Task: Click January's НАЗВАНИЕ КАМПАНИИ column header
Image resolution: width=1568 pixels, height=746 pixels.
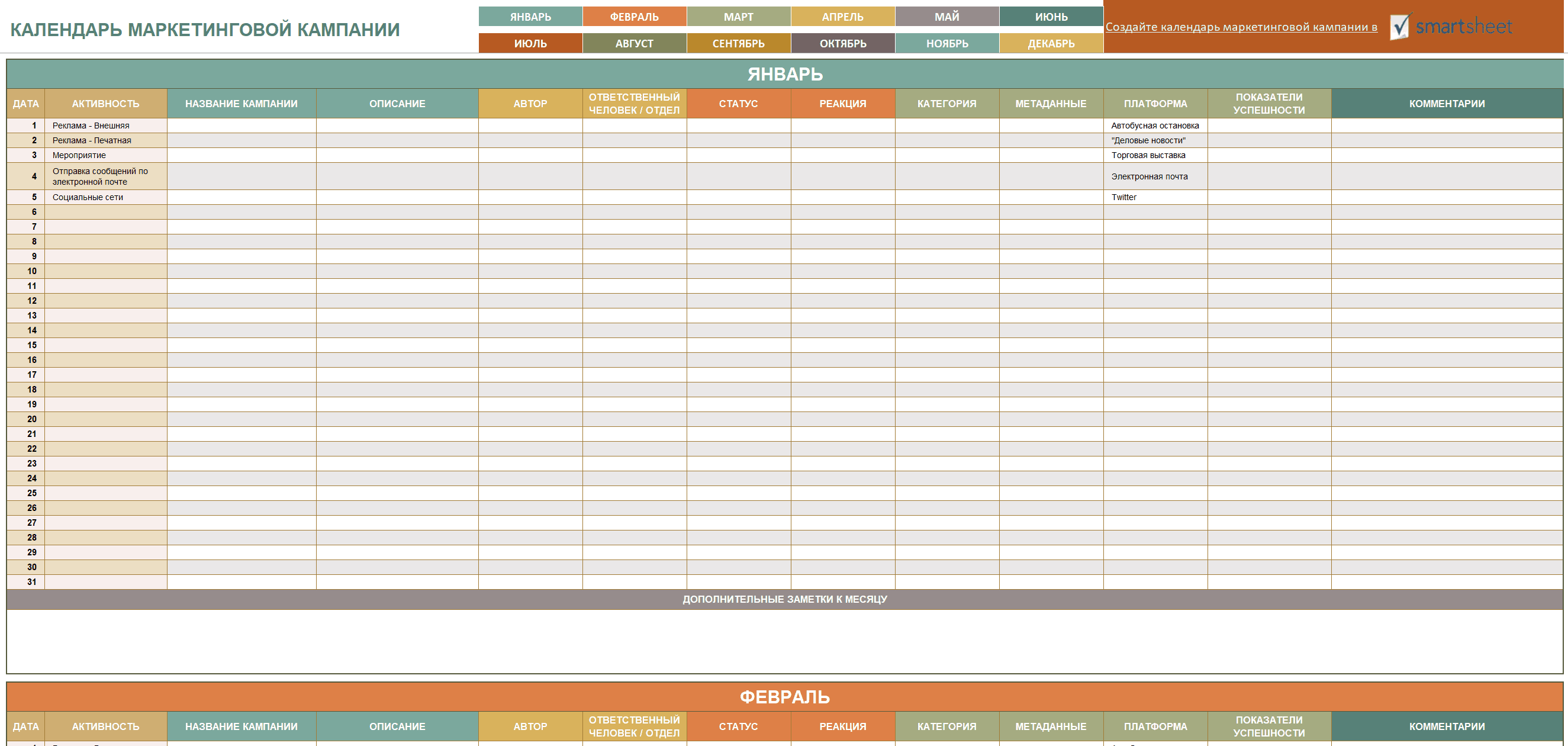Action: pos(242,104)
